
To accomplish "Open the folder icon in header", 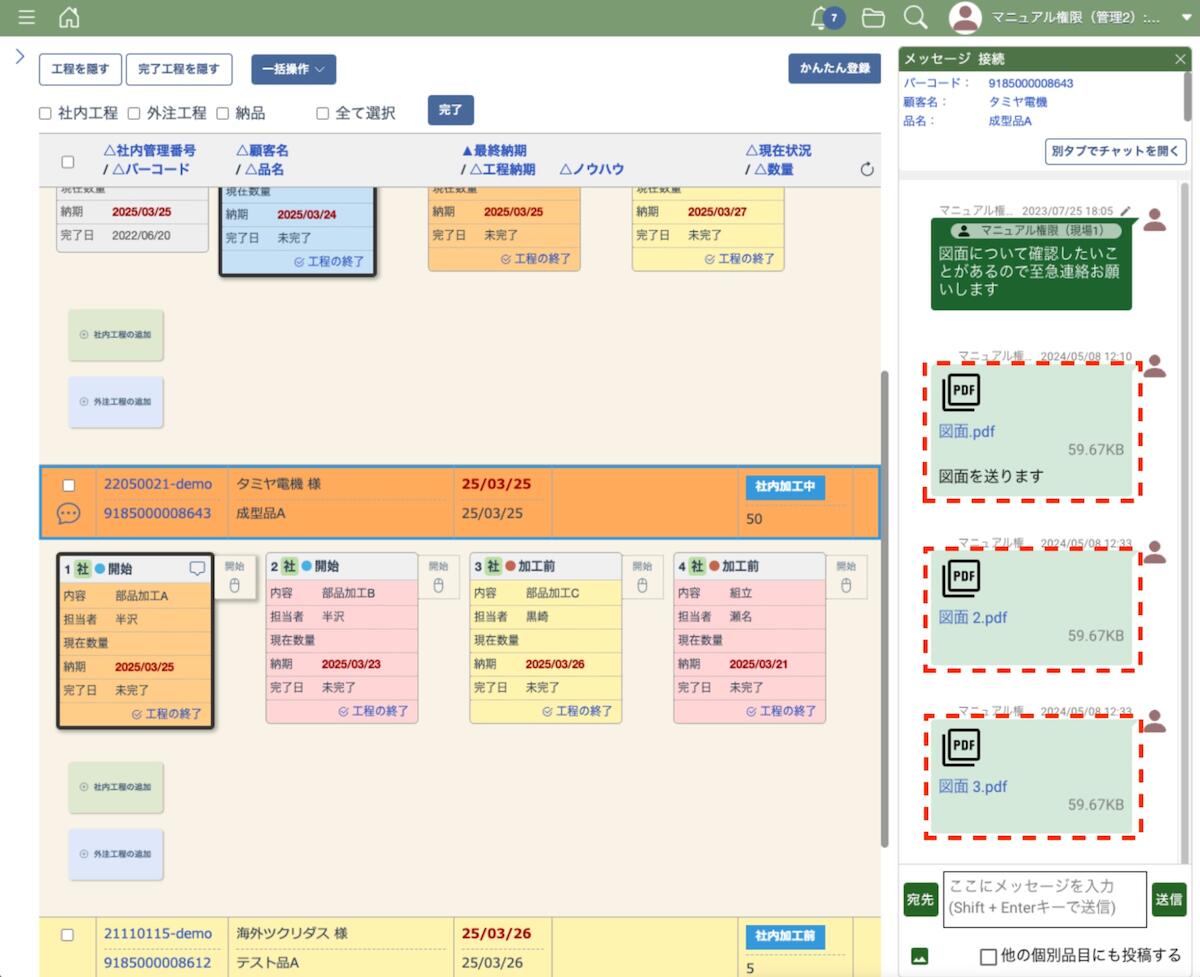I will coord(873,17).
